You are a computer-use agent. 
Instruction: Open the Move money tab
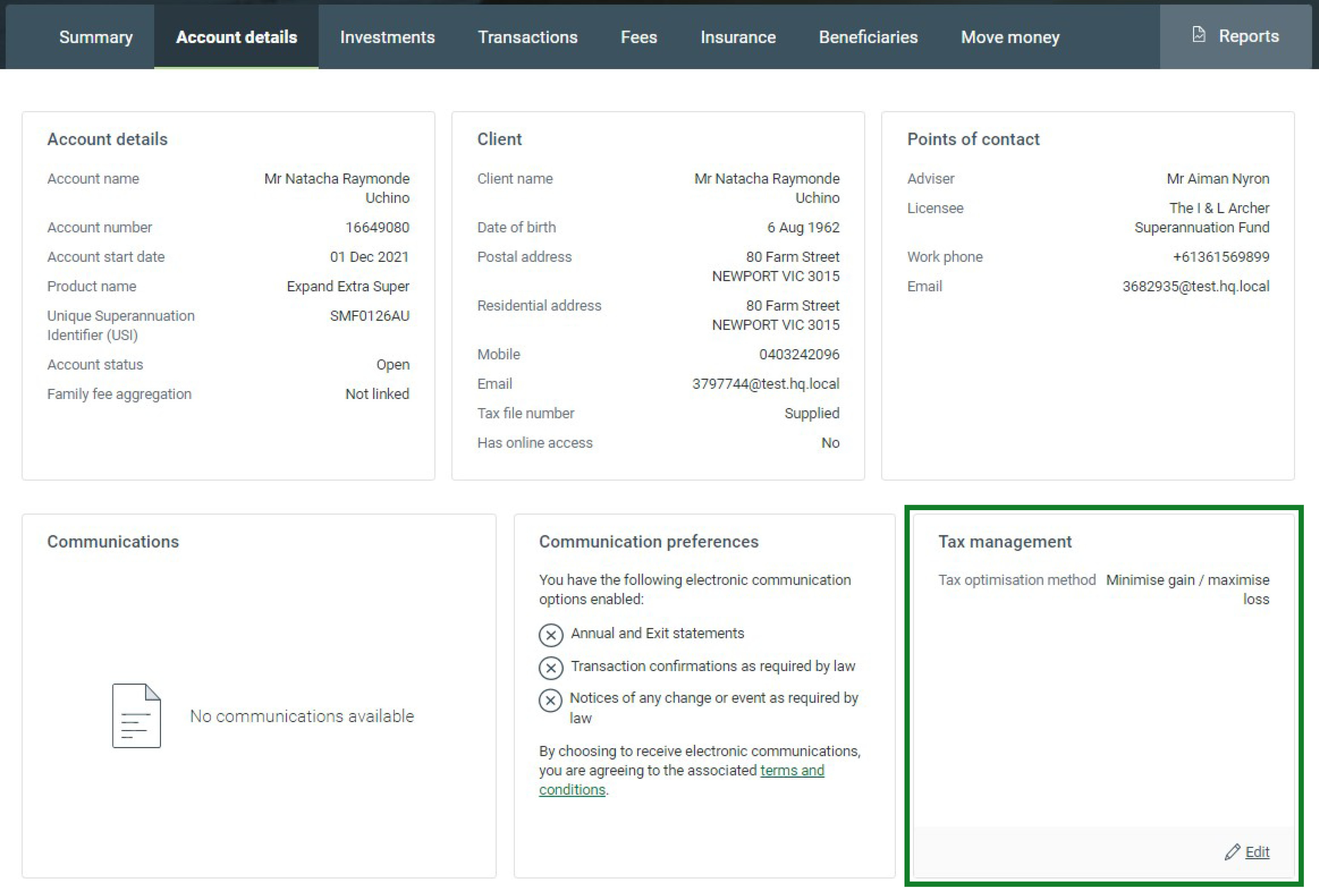1010,37
